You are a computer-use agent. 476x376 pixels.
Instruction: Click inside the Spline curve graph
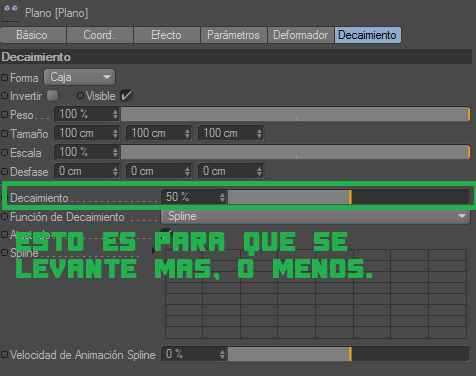point(316,294)
